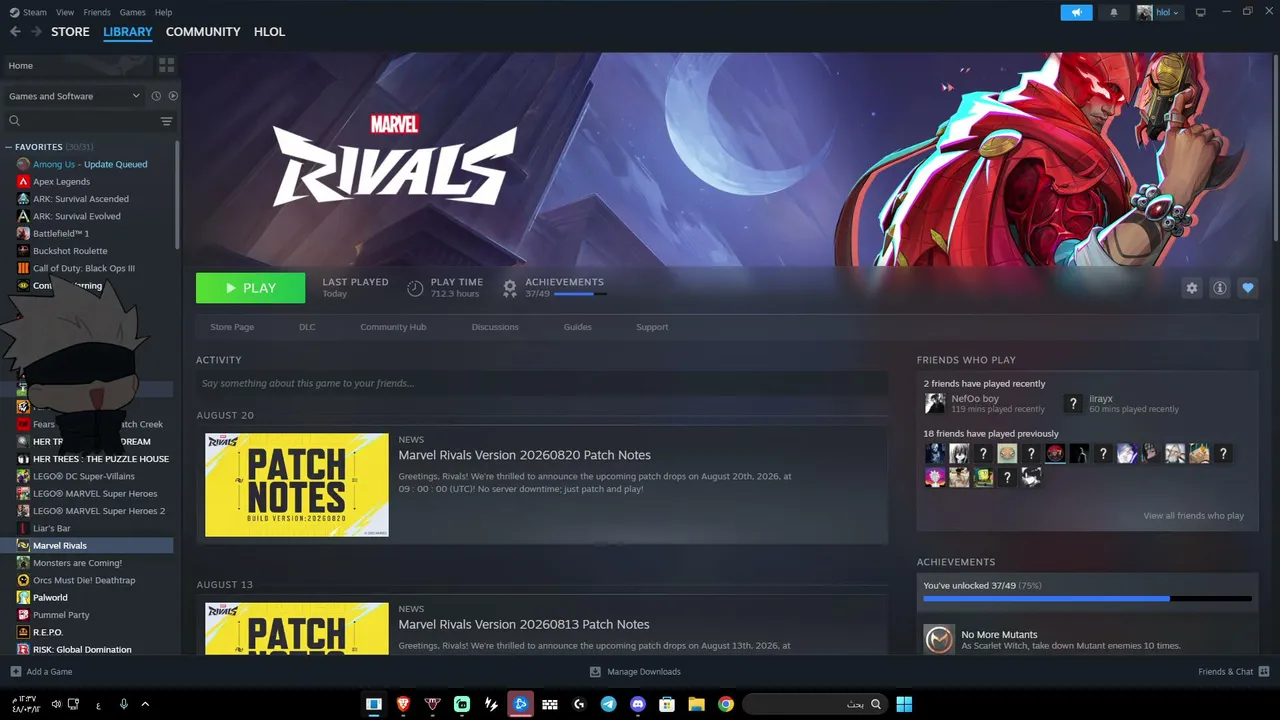This screenshot has width=1280, height=720.
Task: Open the HLOL profile tab
Action: [270, 32]
